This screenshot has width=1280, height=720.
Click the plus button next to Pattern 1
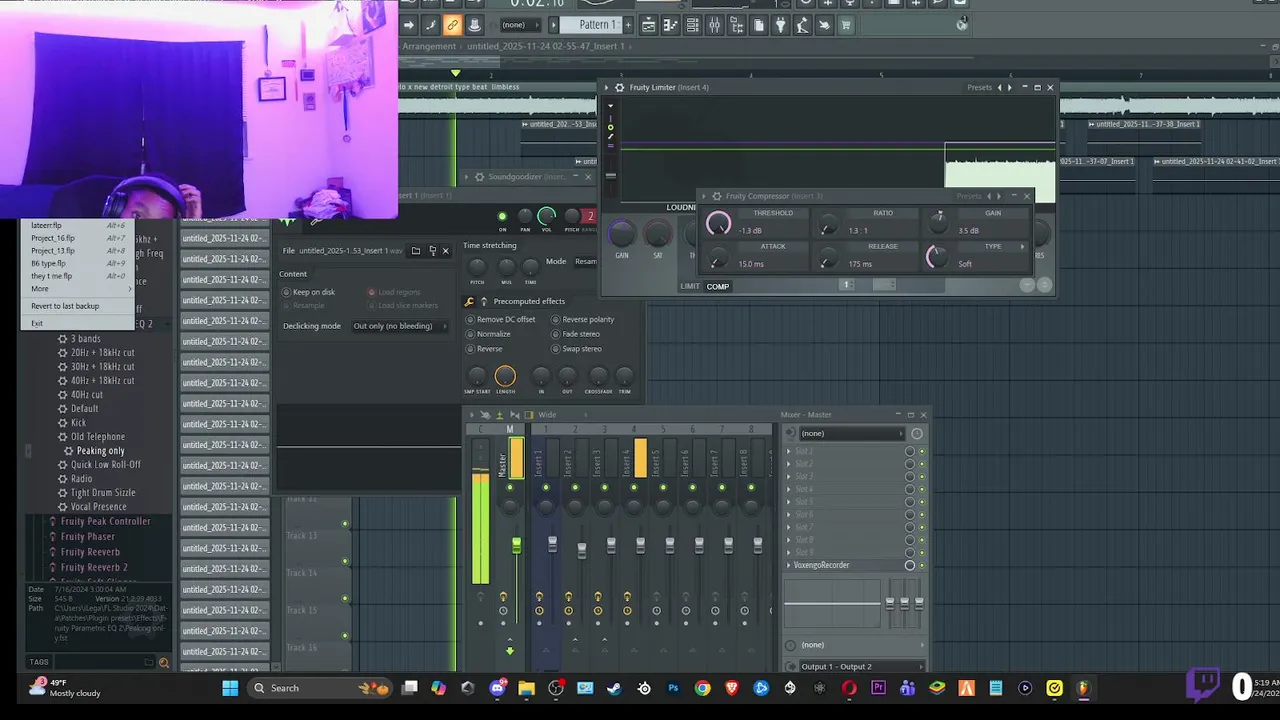point(628,25)
